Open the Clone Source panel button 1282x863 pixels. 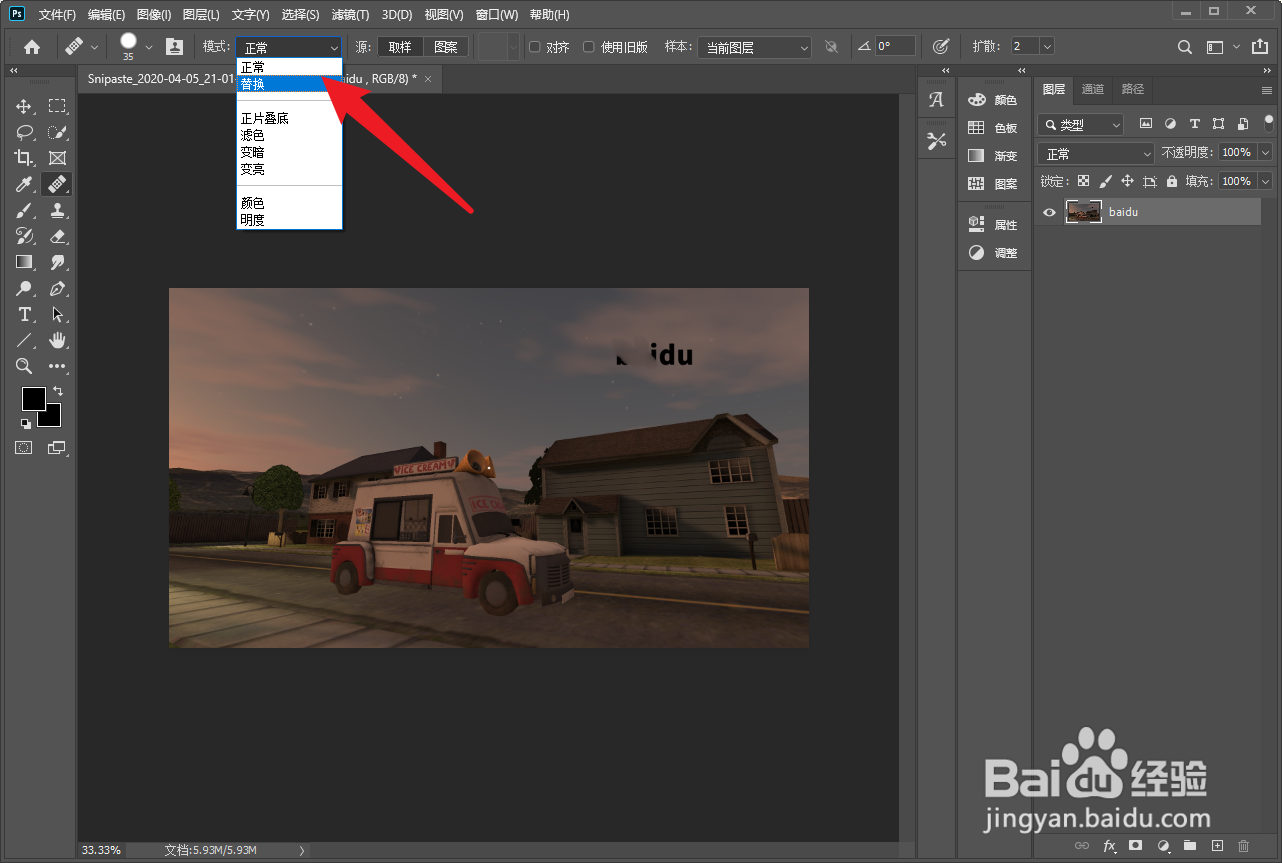click(174, 46)
